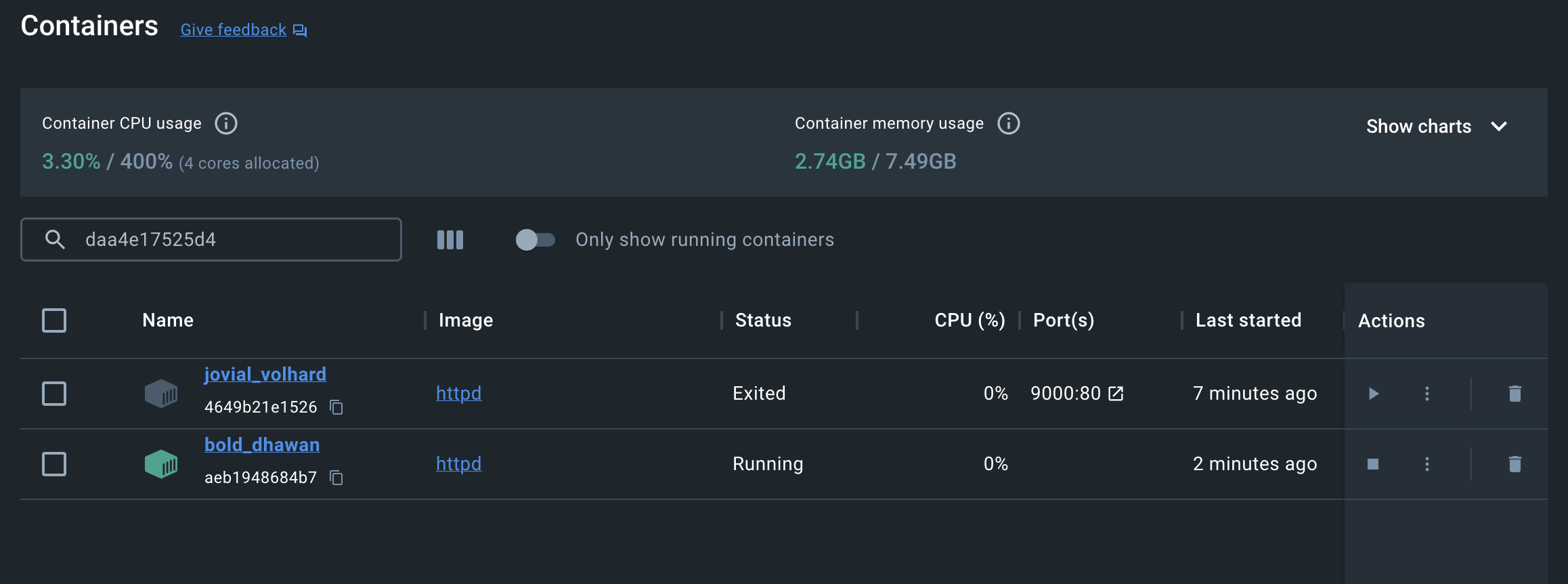Viewport: 1568px width, 584px height.
Task: Toggle only show running containers
Action: click(x=535, y=240)
